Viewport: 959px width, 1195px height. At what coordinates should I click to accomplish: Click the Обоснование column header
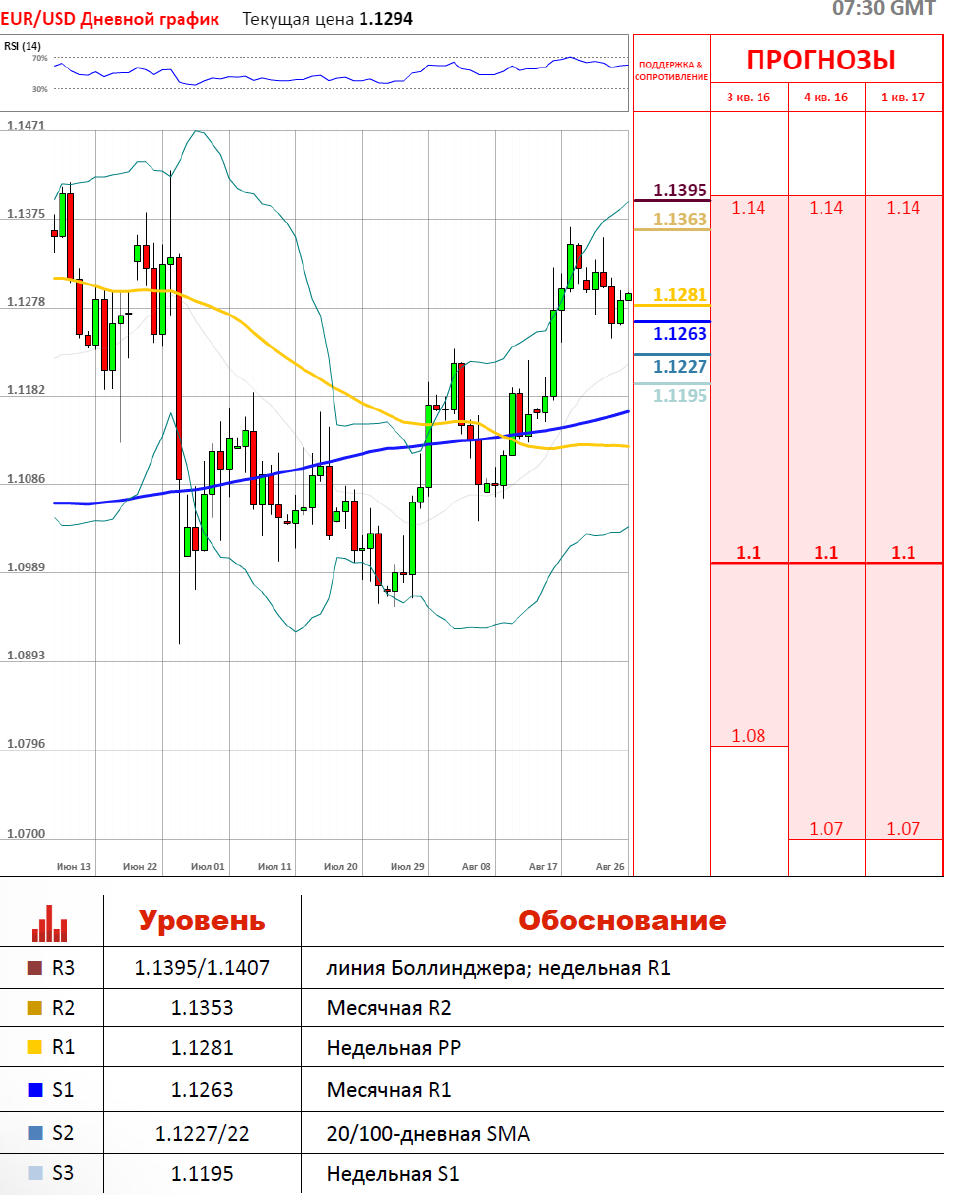622,920
